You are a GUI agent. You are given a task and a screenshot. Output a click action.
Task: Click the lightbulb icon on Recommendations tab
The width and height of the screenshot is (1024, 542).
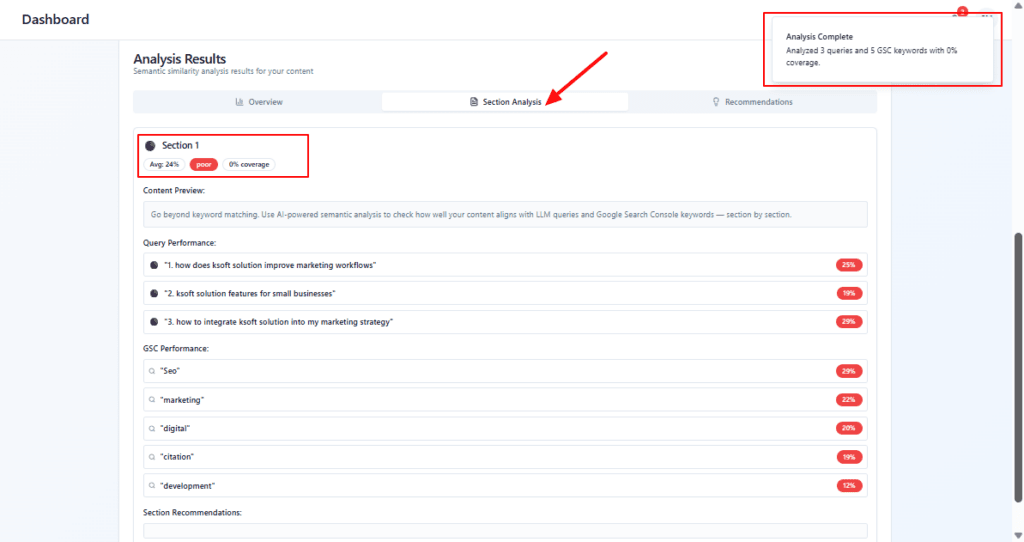pyautogui.click(x=716, y=102)
